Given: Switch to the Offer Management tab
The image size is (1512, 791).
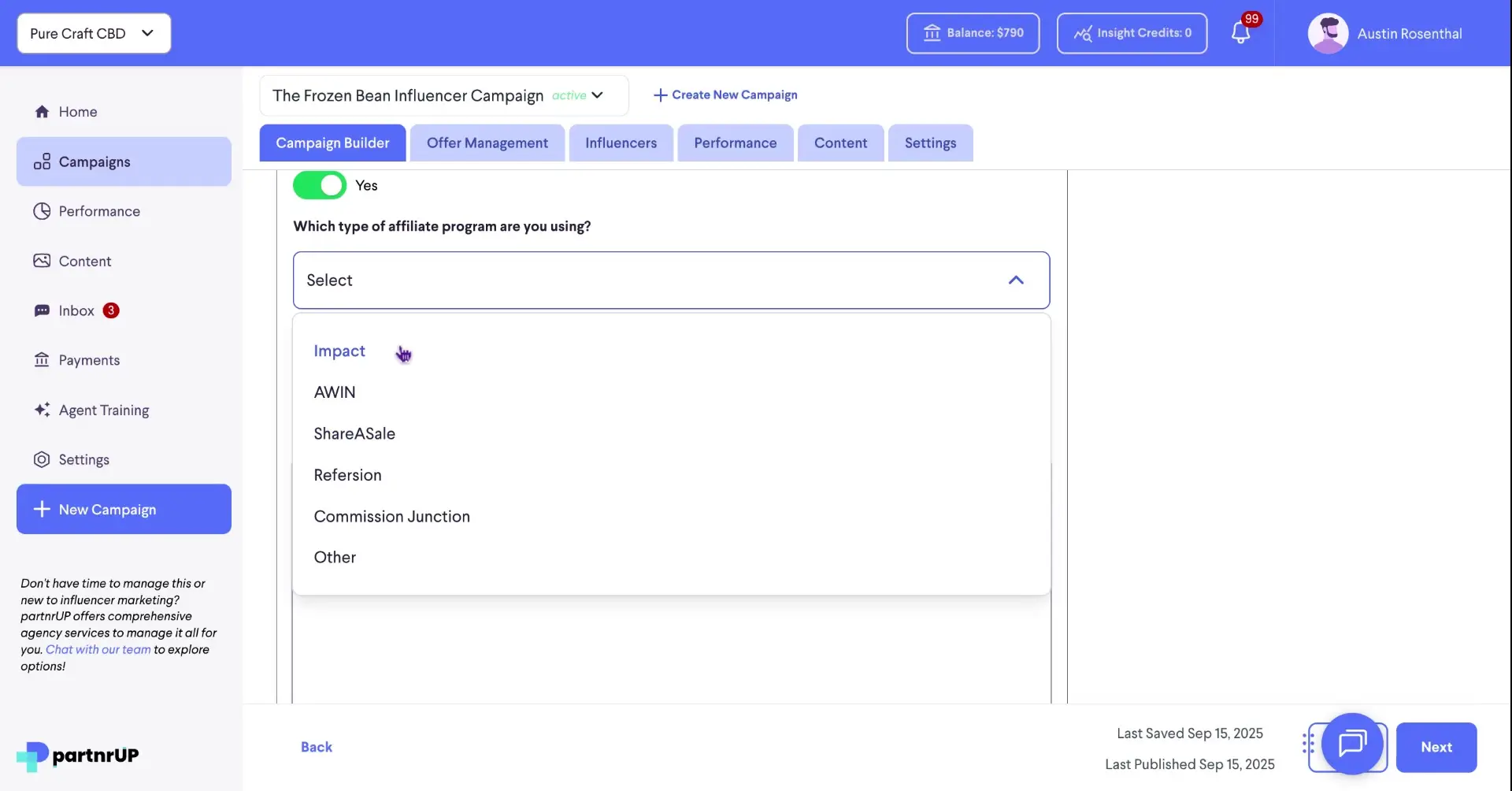Looking at the screenshot, I should (x=487, y=143).
